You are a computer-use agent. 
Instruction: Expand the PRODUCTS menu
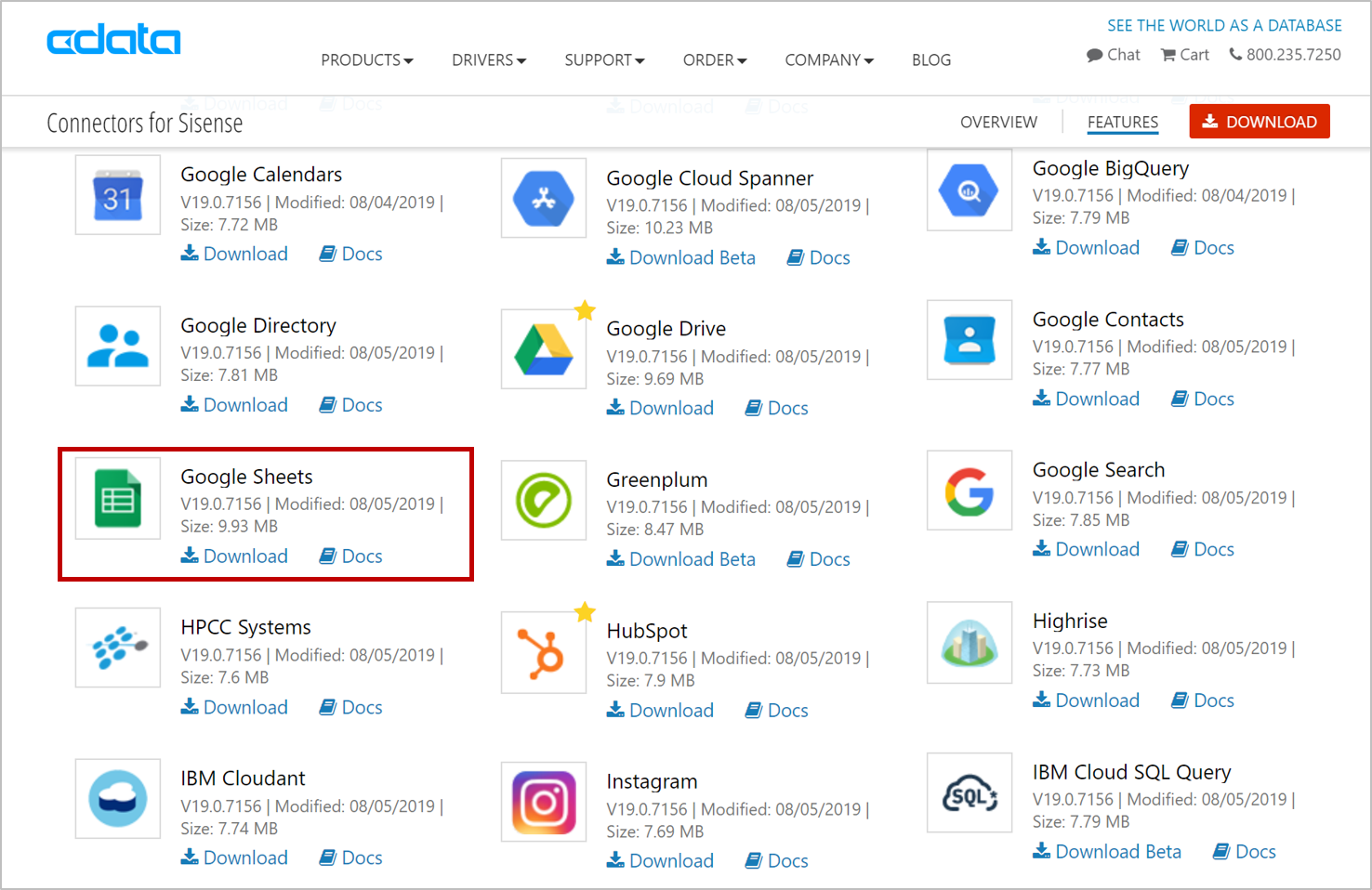(367, 60)
